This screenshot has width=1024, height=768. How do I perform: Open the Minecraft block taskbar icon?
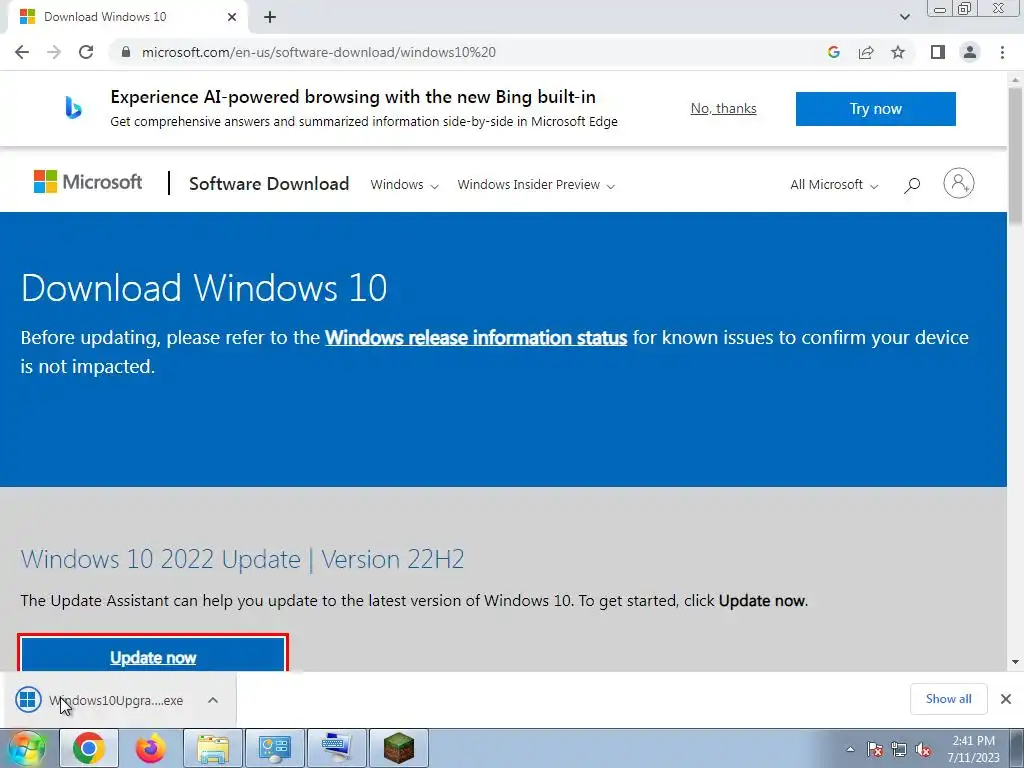click(398, 748)
